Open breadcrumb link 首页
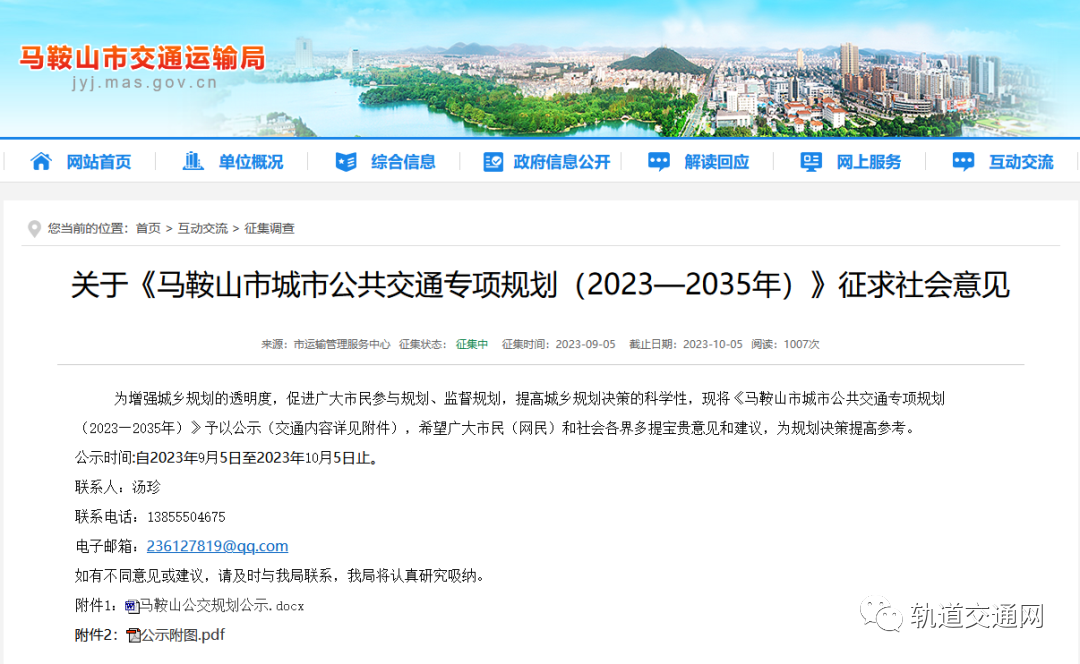Image resolution: width=1080 pixels, height=664 pixels. point(148,228)
